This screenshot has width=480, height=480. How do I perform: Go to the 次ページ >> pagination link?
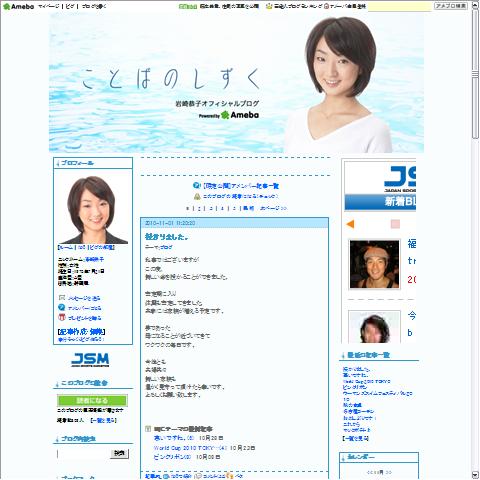[x=273, y=208]
